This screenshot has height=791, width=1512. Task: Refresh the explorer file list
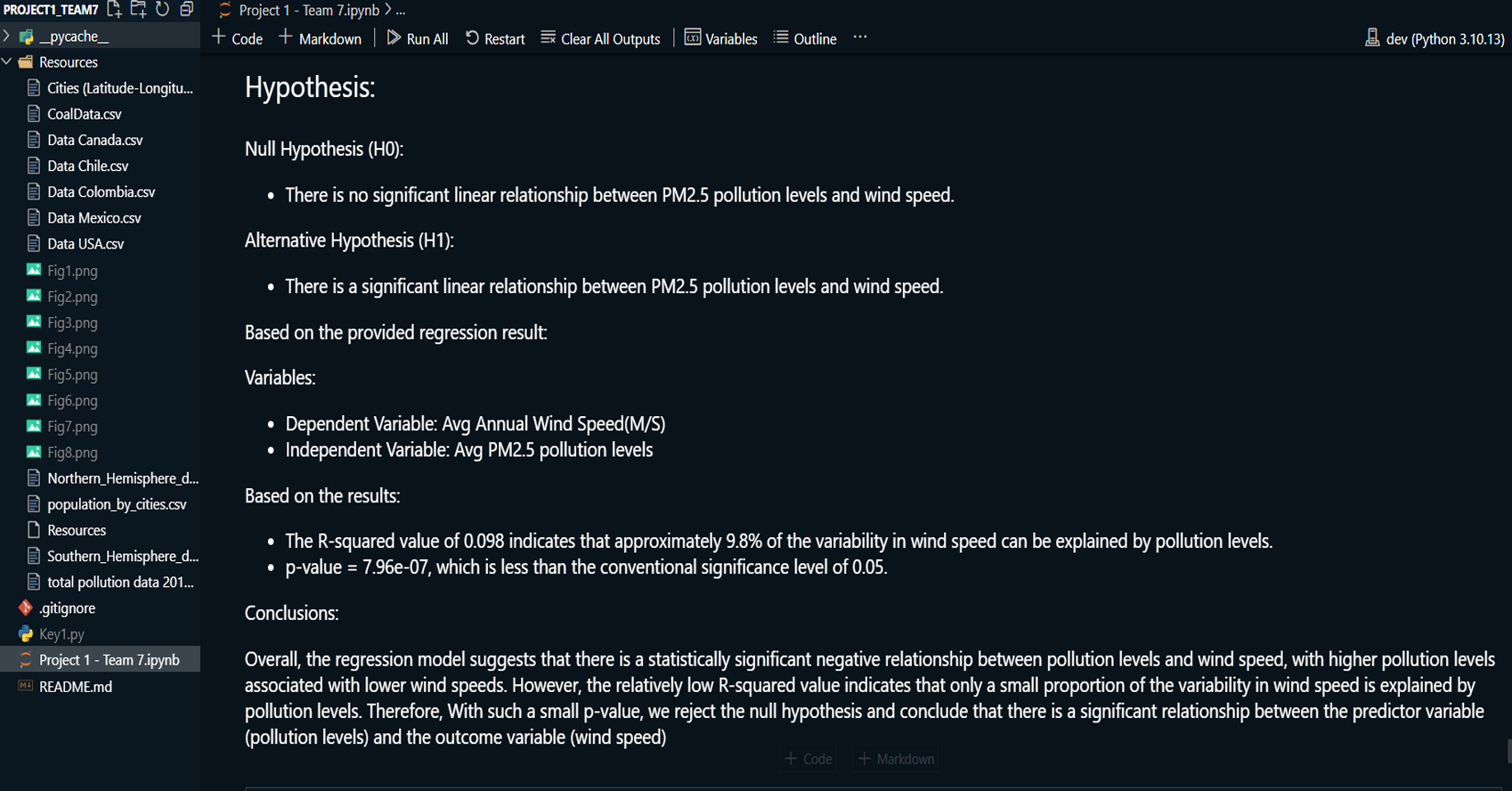[162, 10]
